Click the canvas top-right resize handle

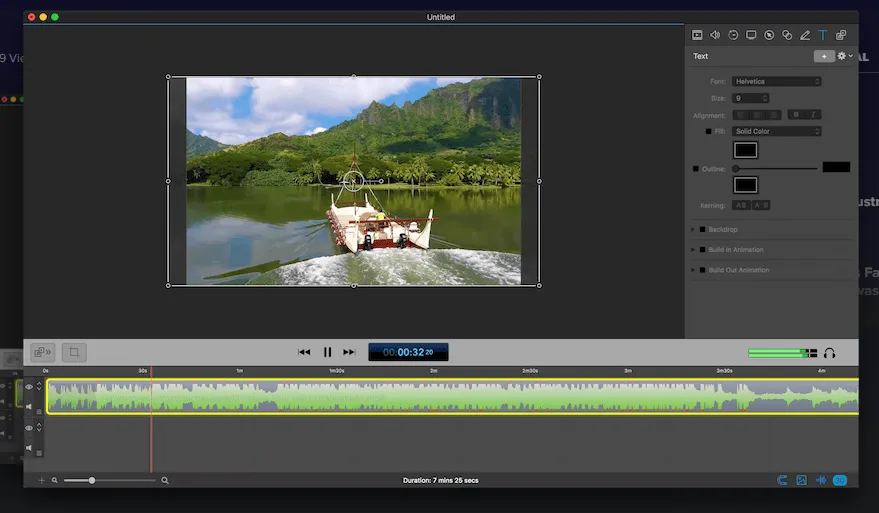coord(539,77)
